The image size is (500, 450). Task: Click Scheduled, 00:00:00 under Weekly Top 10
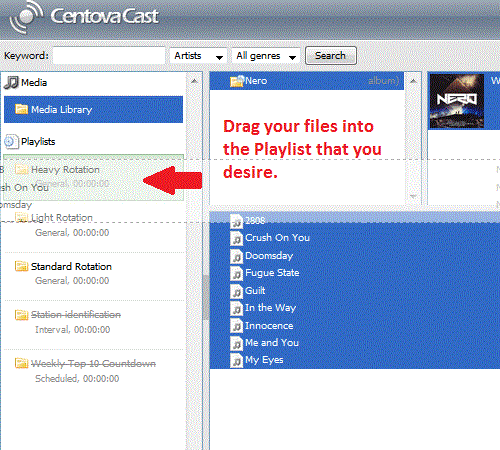[77, 379]
